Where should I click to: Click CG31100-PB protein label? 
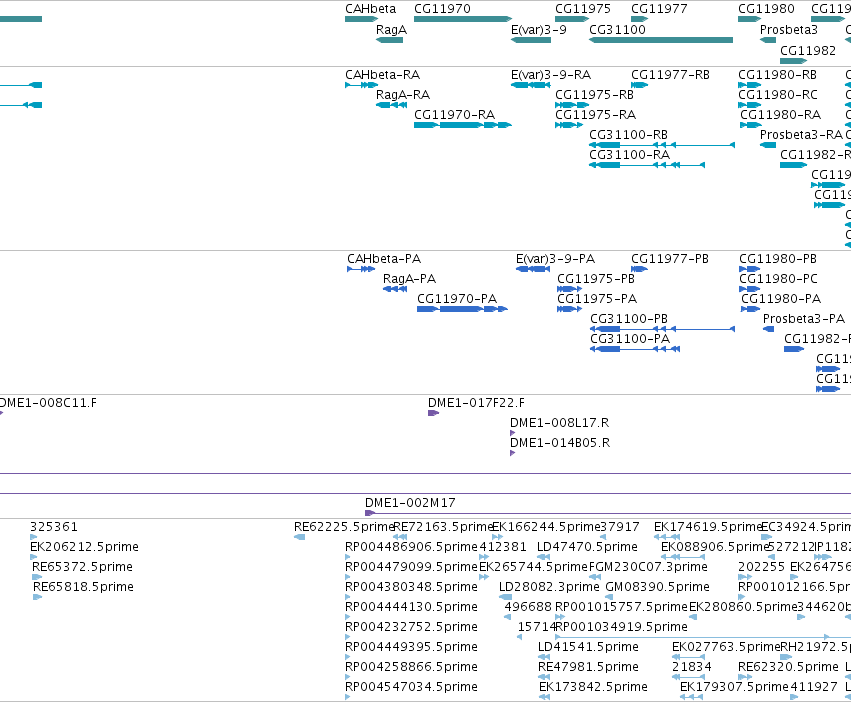(629, 319)
